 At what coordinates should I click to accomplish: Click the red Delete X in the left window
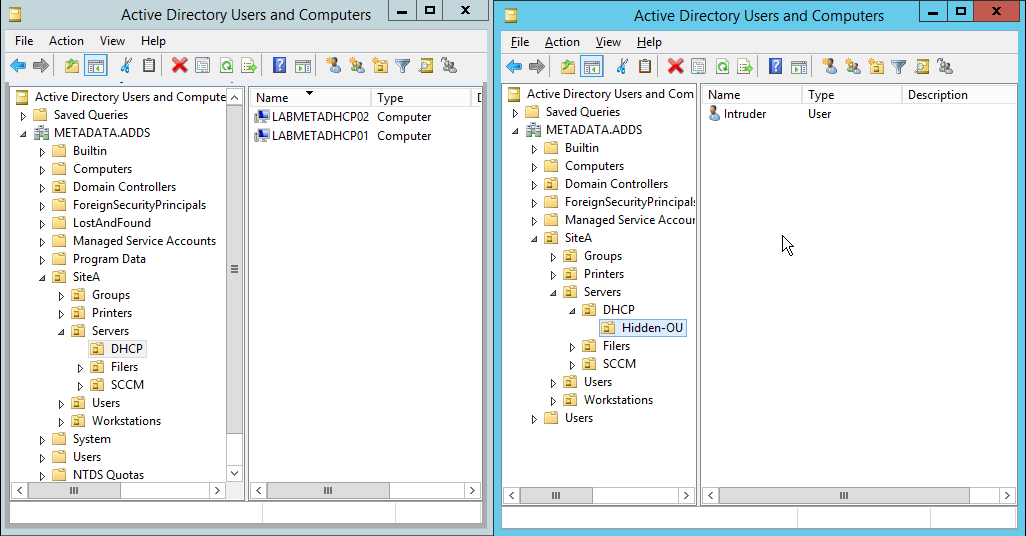(179, 65)
